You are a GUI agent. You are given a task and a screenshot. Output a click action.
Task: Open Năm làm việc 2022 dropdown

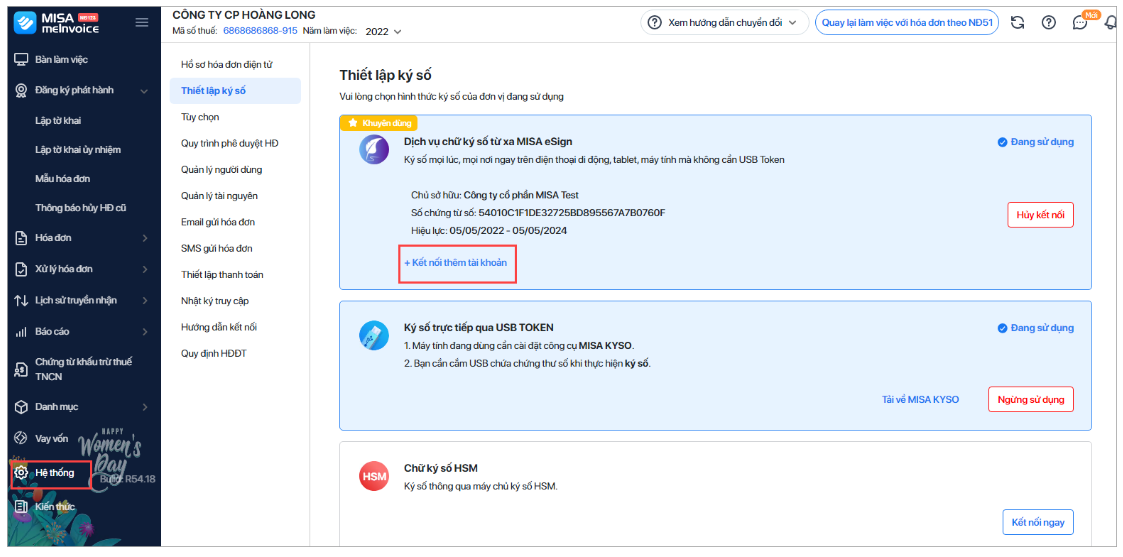pos(383,32)
